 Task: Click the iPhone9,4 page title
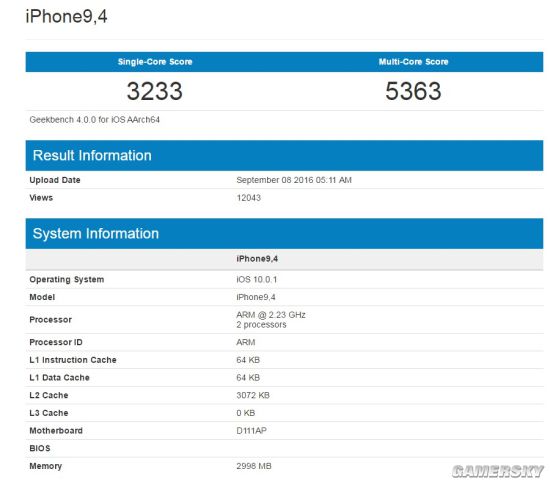click(x=66, y=16)
